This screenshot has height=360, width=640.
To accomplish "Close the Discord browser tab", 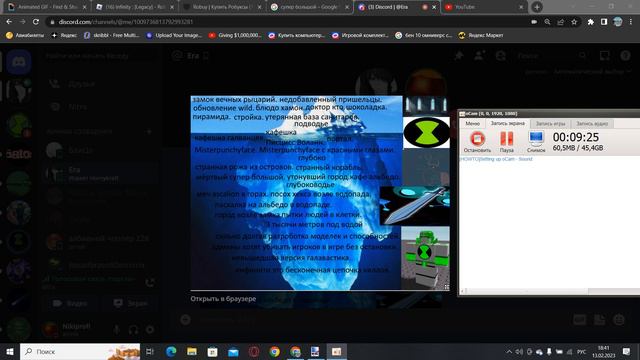I will point(434,7).
